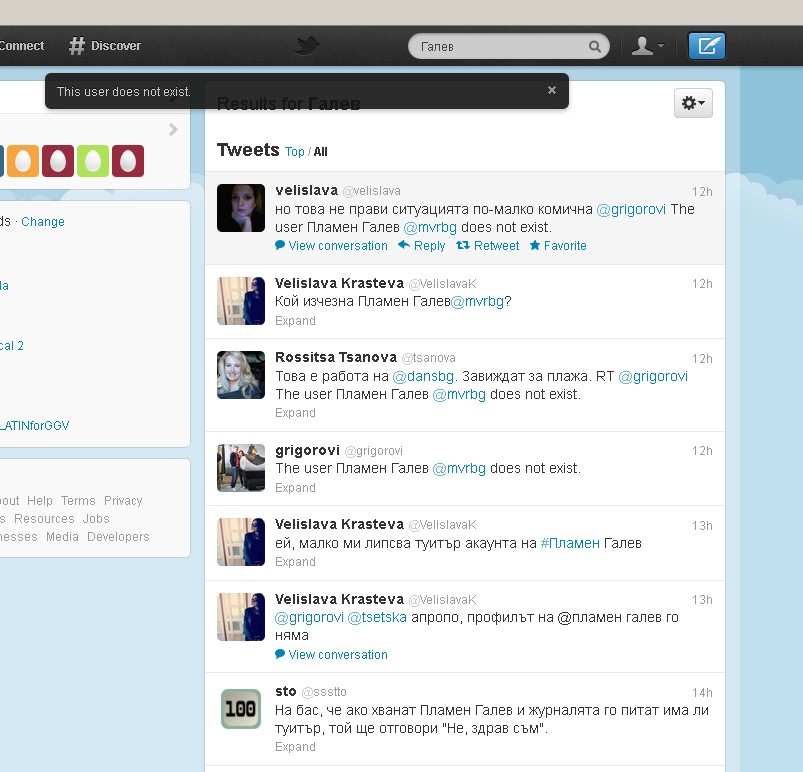Open the Terms footer link
This screenshot has width=803, height=772.
pos(78,500)
